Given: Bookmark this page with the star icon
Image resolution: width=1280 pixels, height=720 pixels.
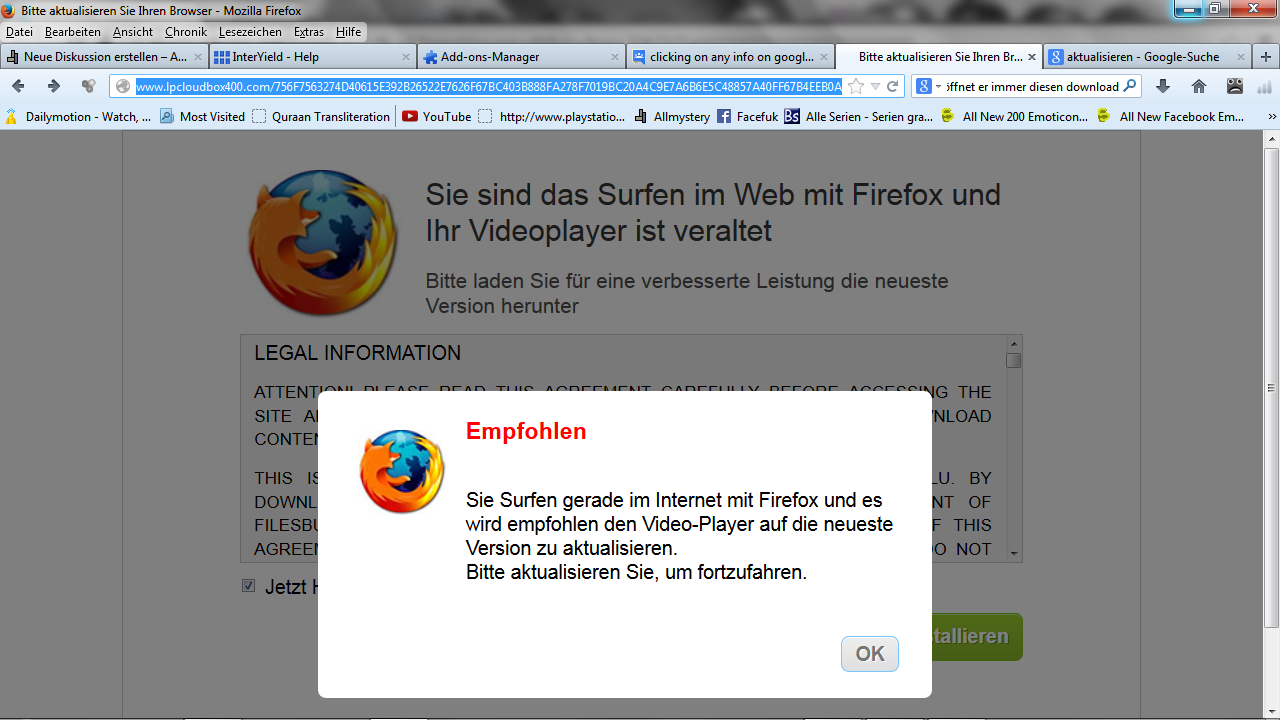Looking at the screenshot, I should pos(856,86).
